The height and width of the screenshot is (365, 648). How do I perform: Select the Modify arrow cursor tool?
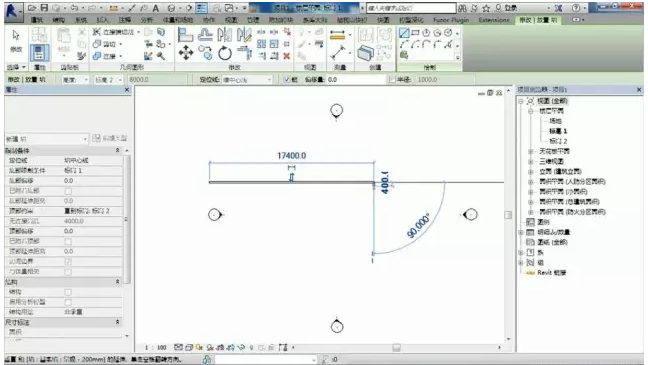(16, 36)
